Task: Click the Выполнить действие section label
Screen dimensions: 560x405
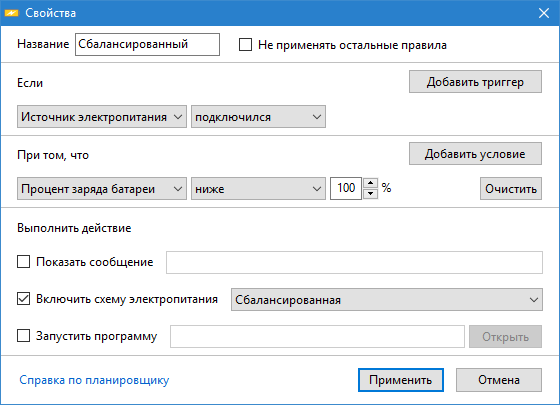Action: (74, 228)
